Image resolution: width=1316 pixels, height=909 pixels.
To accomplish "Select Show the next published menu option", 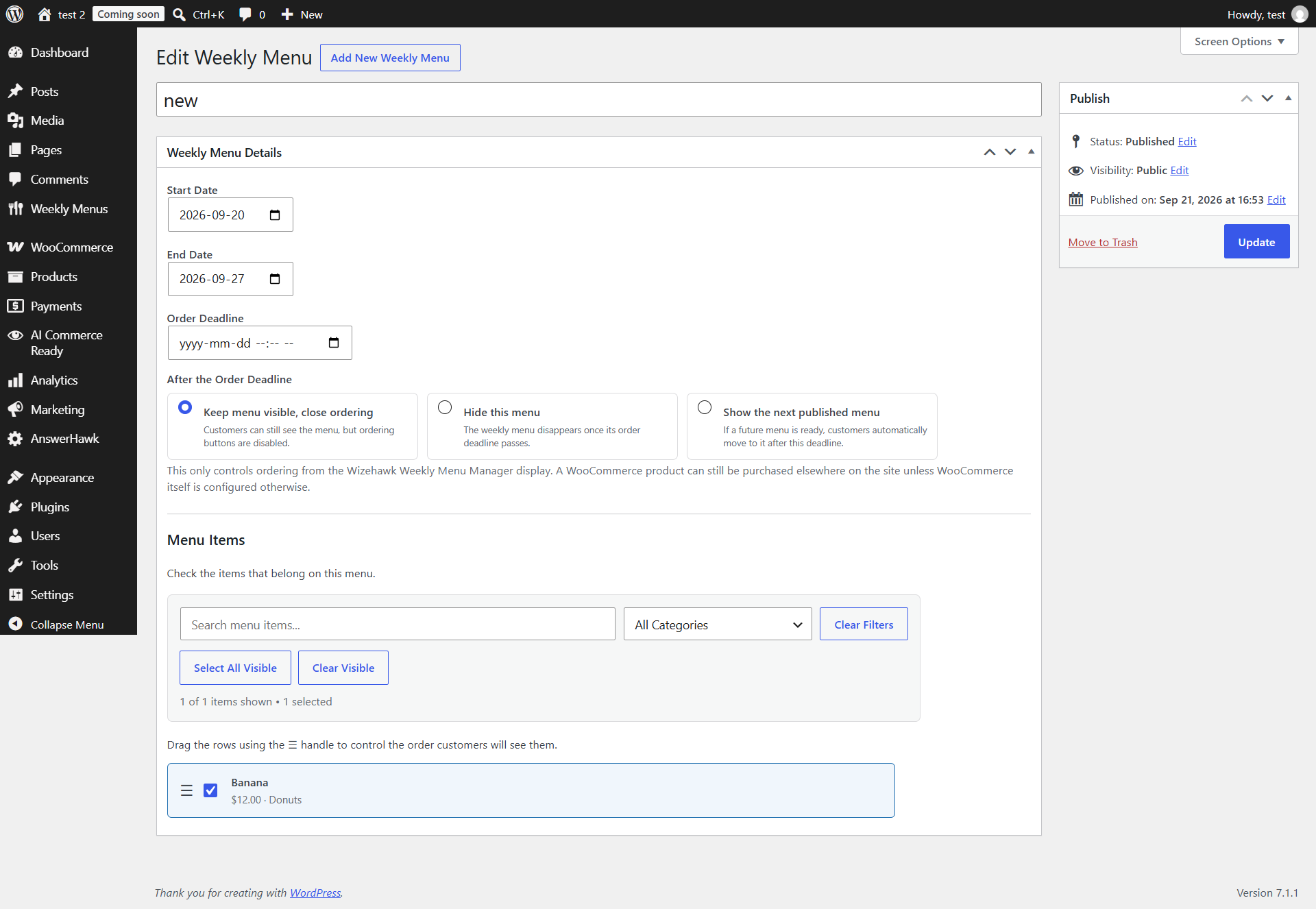I will pyautogui.click(x=705, y=407).
